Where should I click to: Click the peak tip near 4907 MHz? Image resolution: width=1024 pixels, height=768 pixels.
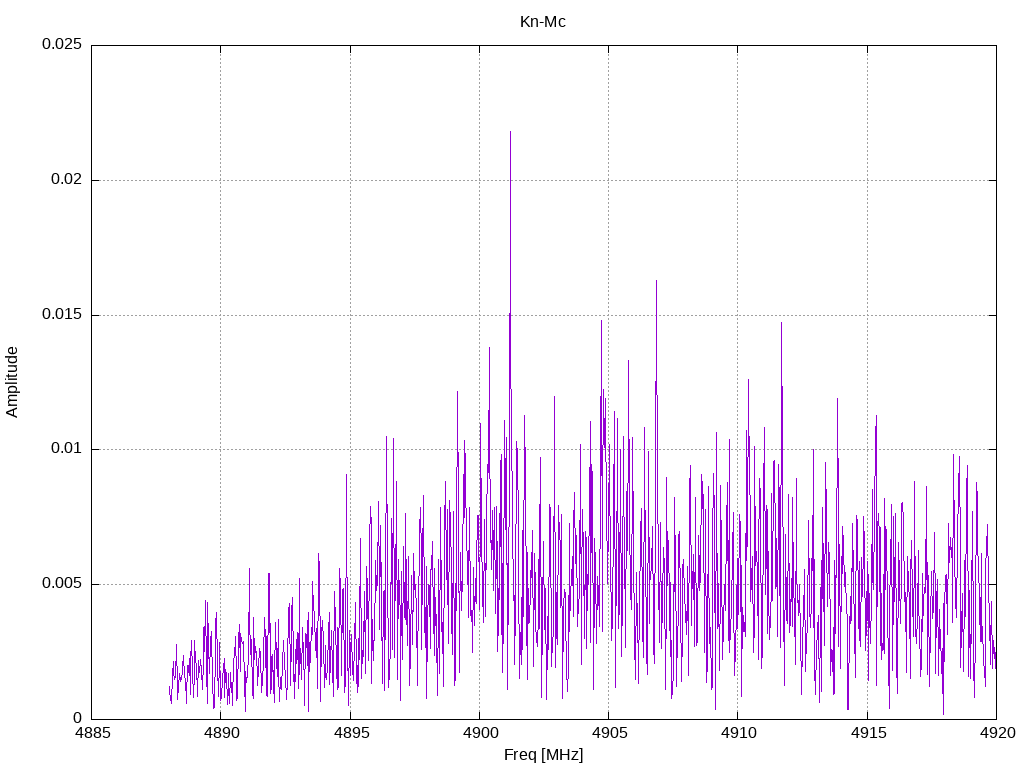656,281
